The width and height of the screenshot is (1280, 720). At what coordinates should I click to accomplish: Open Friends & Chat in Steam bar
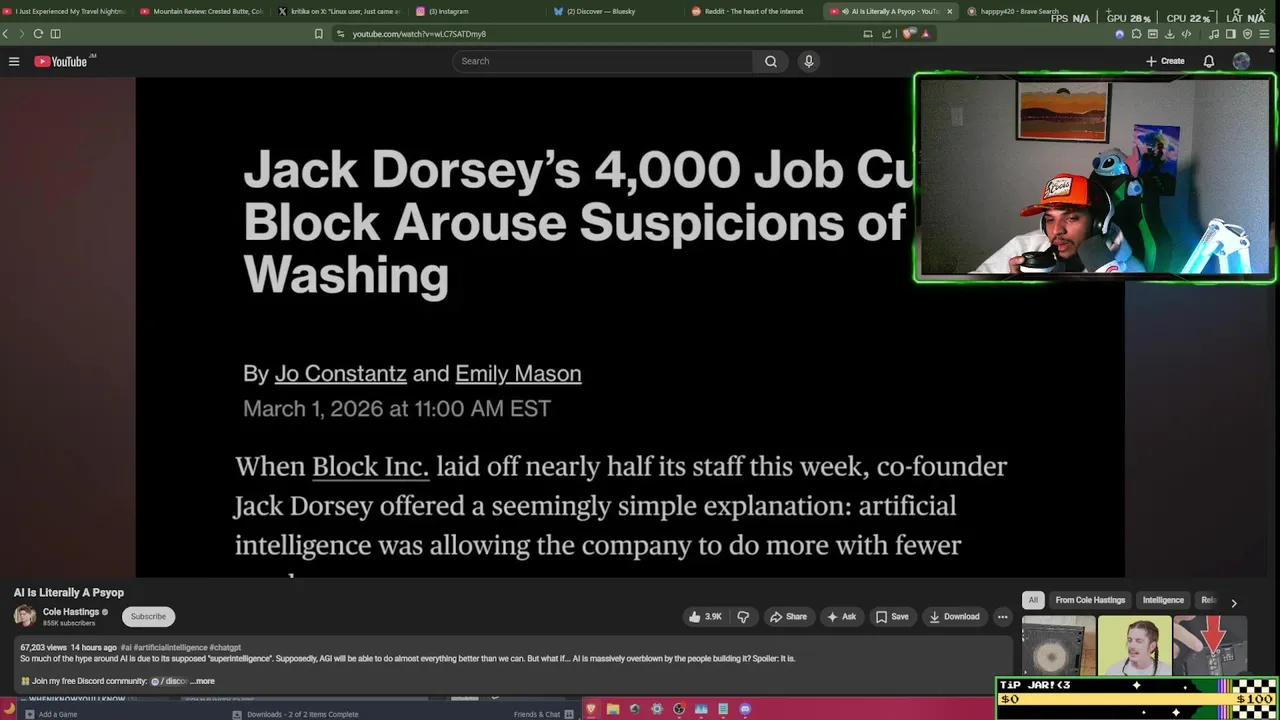pyautogui.click(x=543, y=714)
